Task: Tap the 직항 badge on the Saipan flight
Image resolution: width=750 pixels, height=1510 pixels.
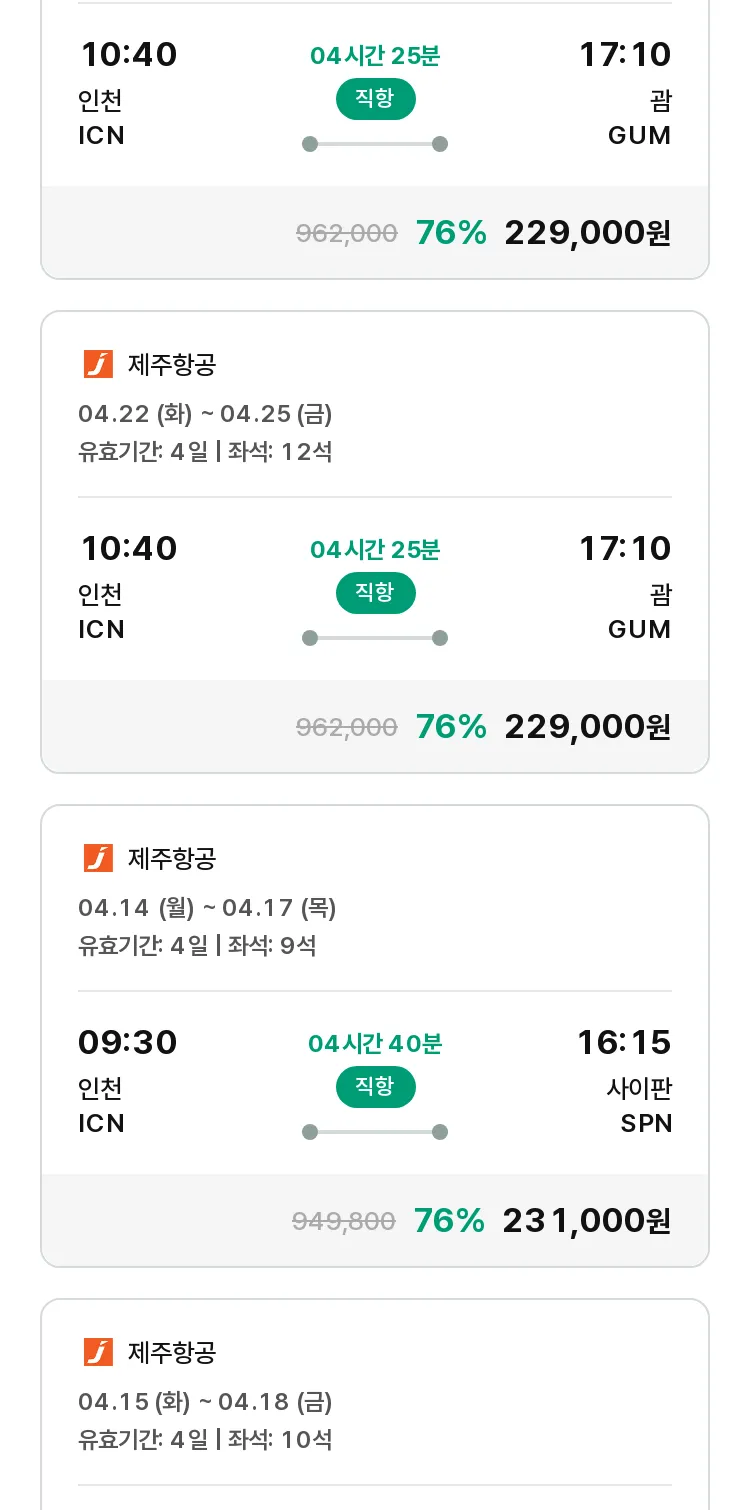Action: pos(375,1087)
